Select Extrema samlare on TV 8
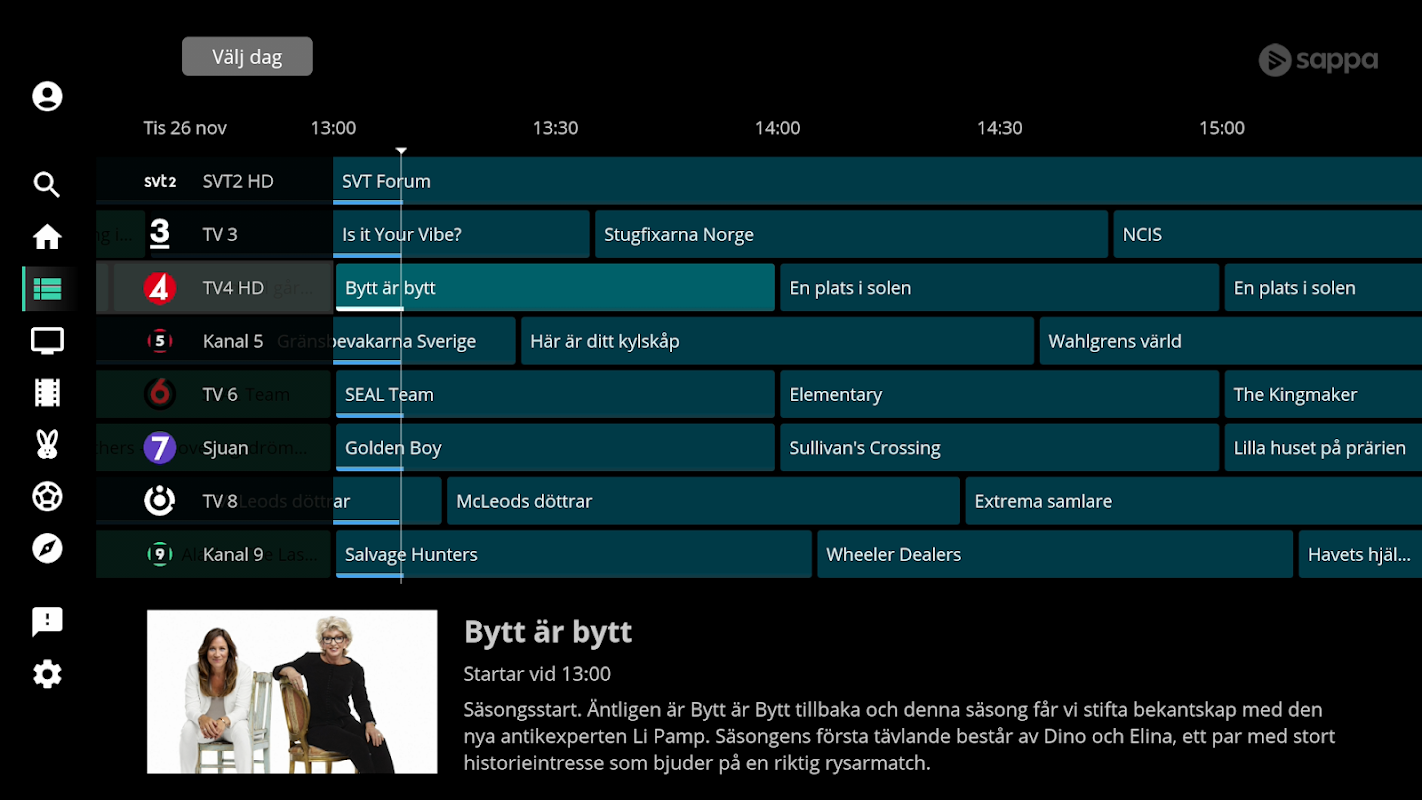This screenshot has height=800, width=1422. (x=1193, y=501)
